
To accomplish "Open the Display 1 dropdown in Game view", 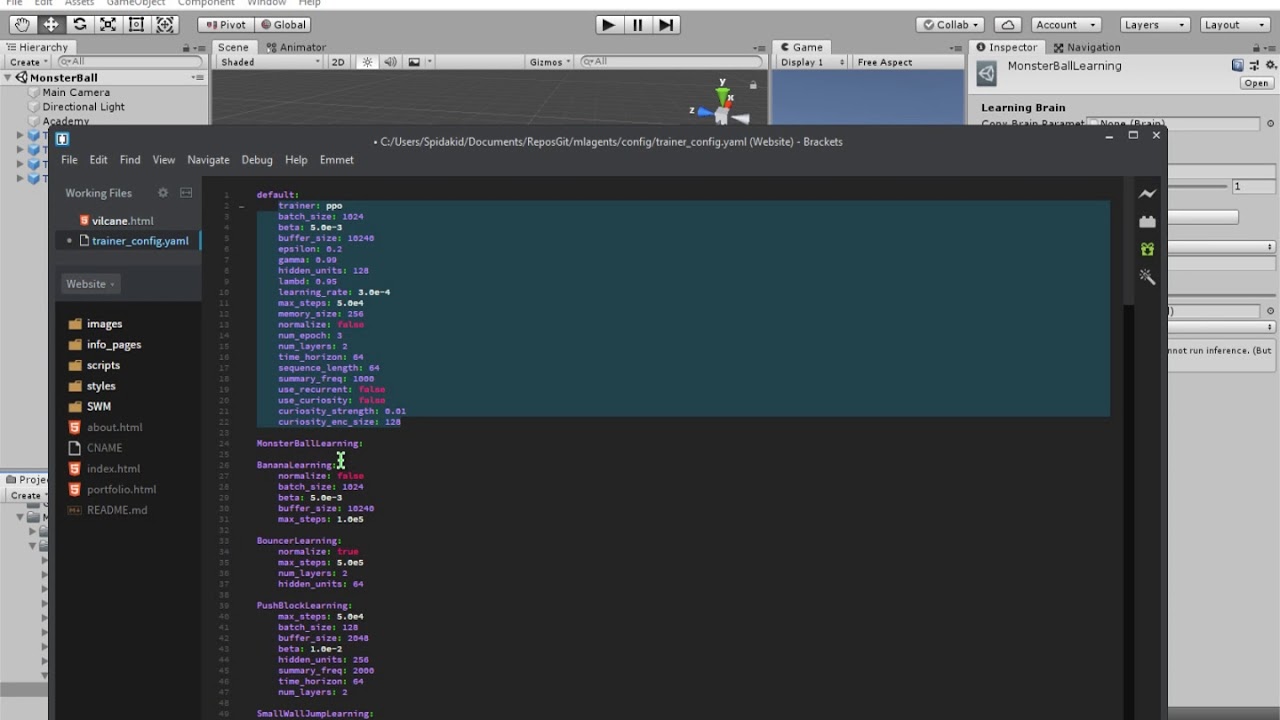I will tap(811, 62).
